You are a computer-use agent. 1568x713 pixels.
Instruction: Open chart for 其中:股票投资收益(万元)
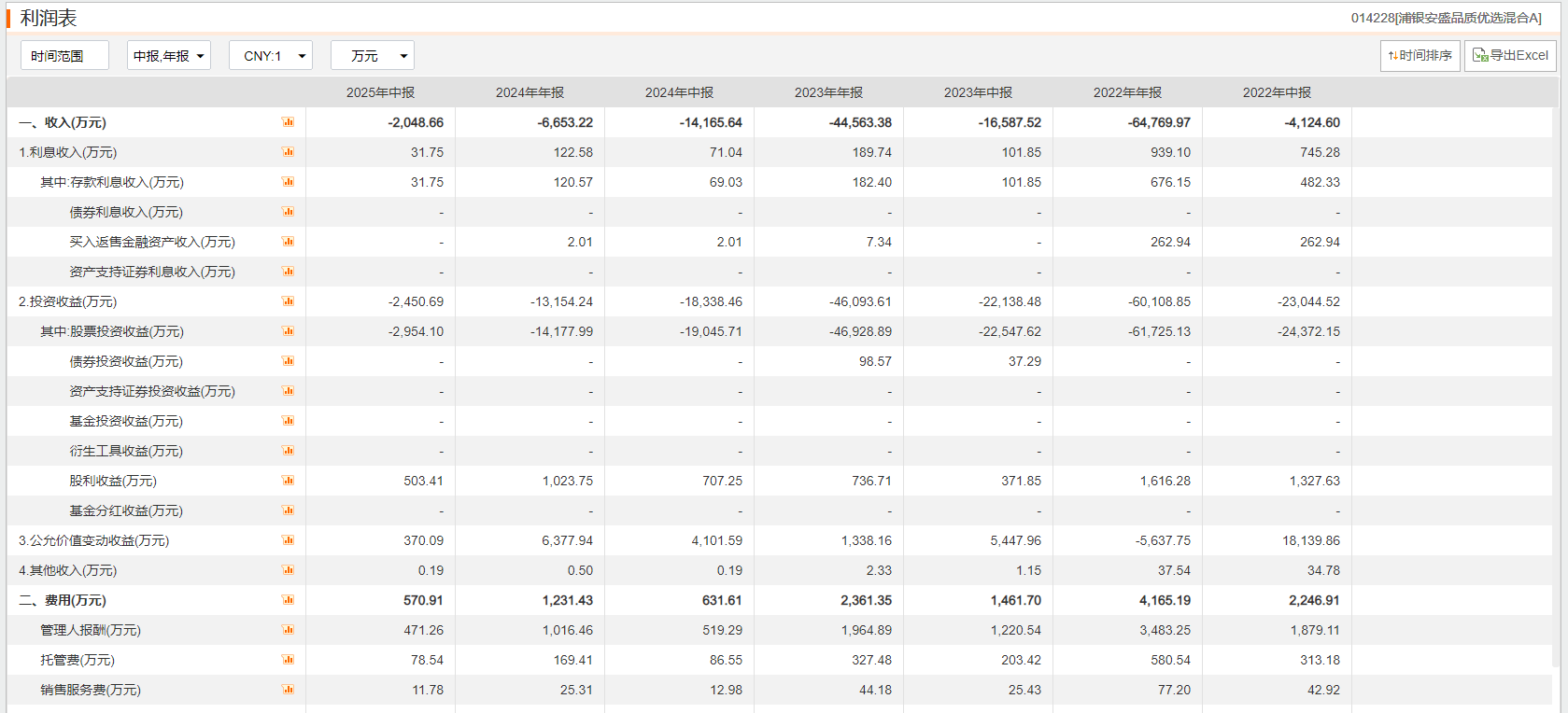[x=289, y=331]
